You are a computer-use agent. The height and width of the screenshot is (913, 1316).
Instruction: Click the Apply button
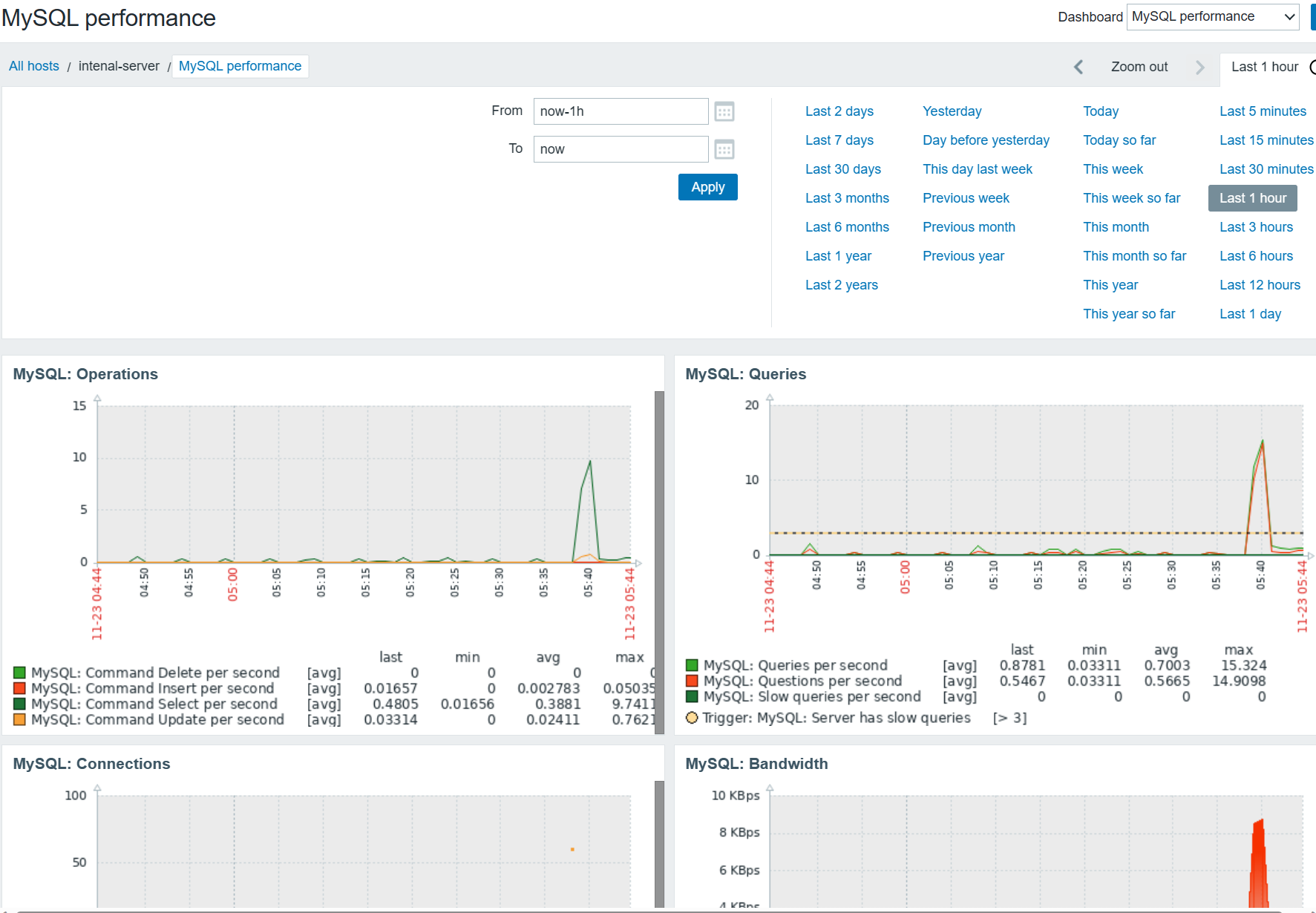click(708, 187)
